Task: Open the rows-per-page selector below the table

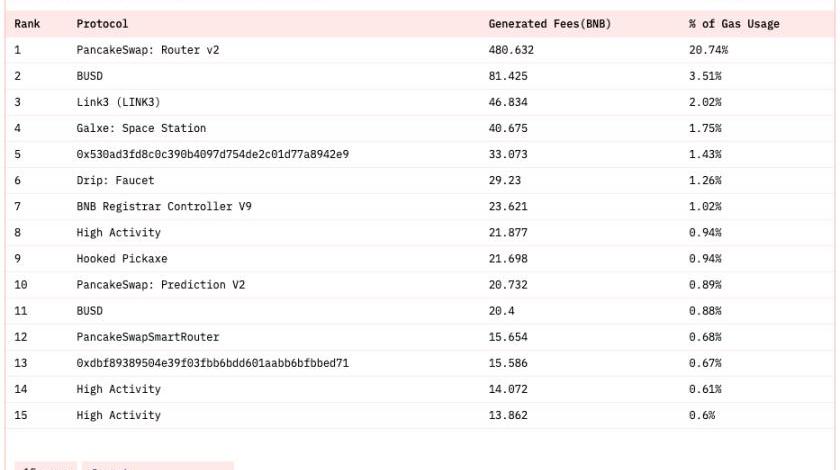Action: coord(42,466)
